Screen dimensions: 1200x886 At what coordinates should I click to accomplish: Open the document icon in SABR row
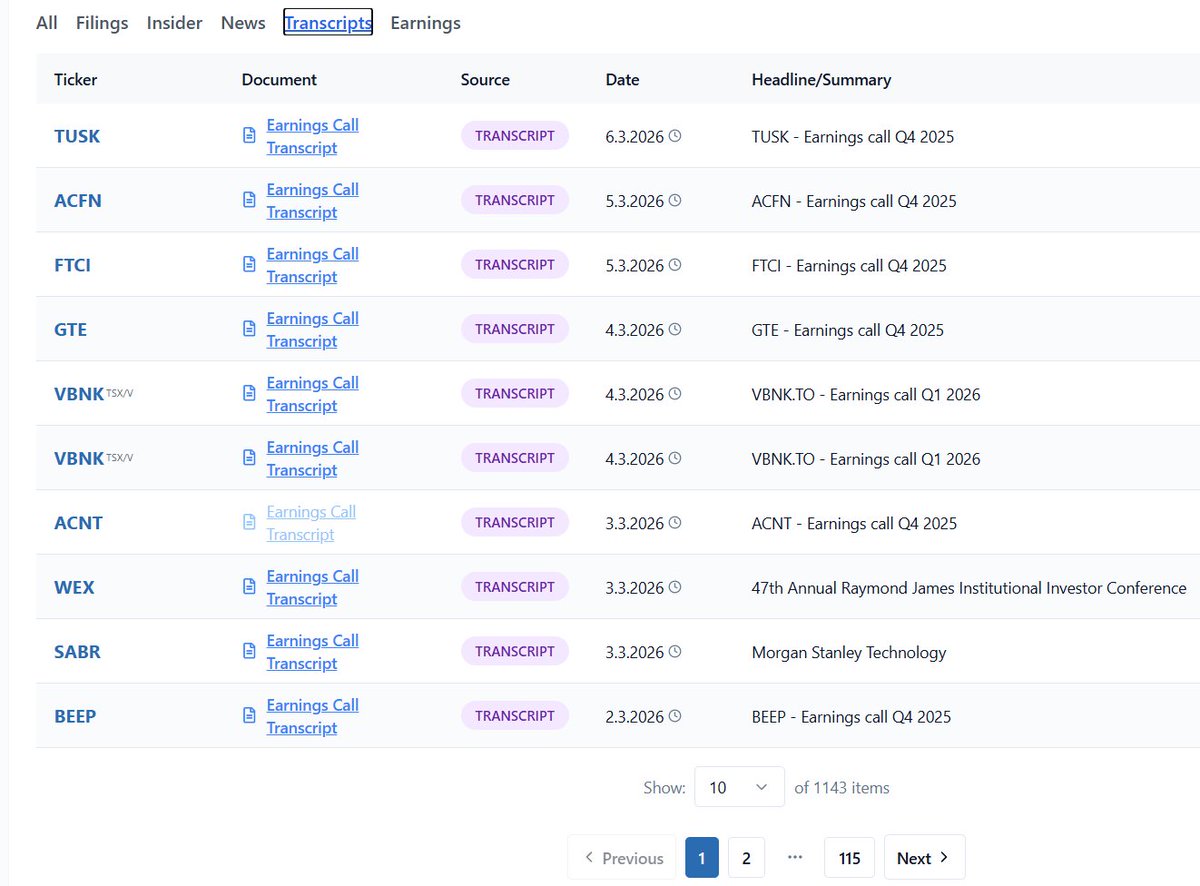250,651
